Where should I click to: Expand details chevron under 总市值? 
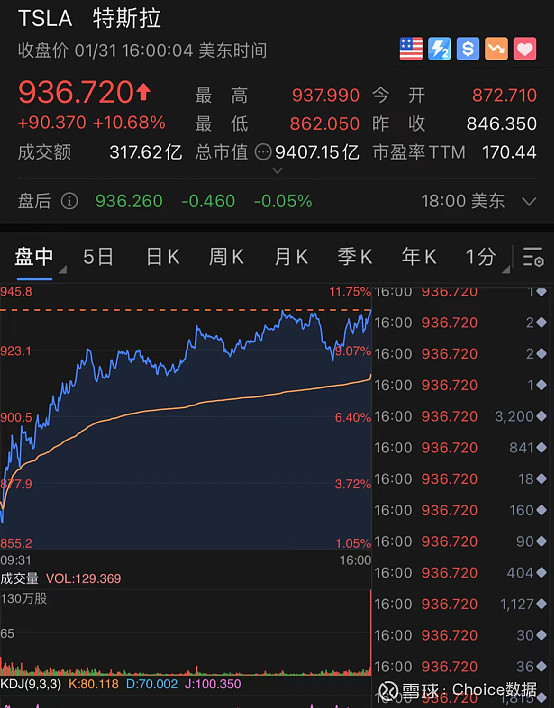278,171
